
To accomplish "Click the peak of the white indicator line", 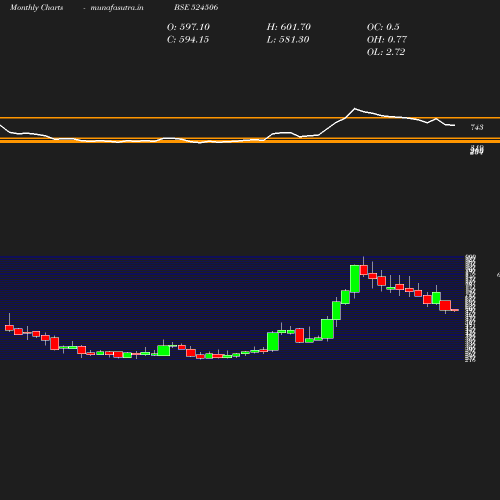I will click(x=355, y=108).
